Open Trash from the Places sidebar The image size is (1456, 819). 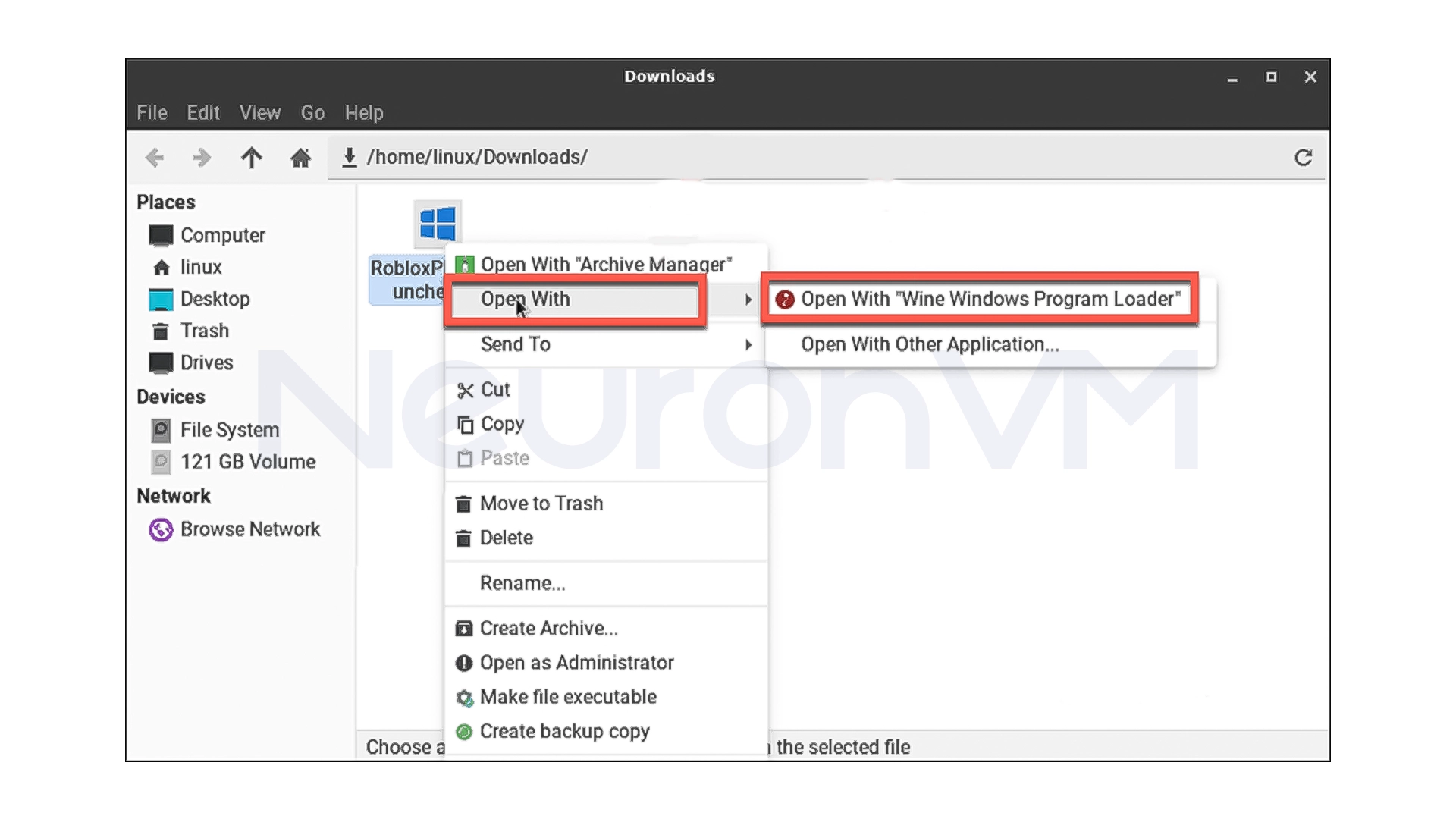(205, 331)
